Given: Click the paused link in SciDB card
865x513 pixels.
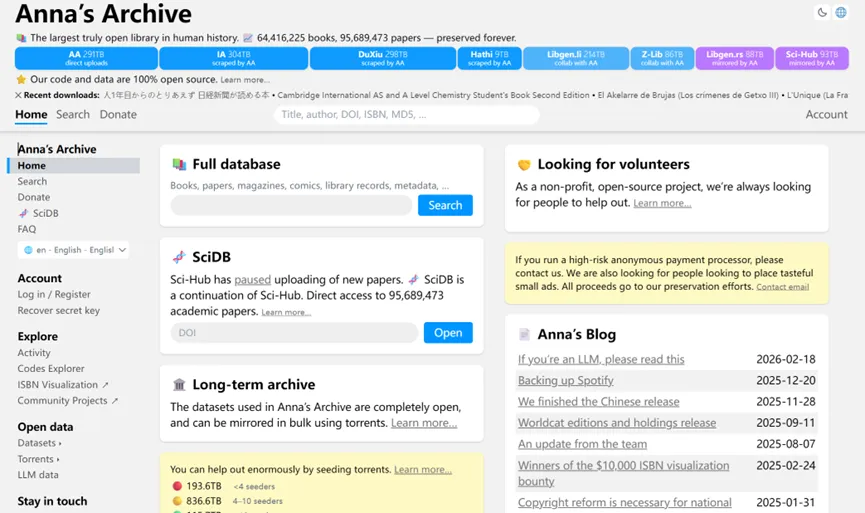Looking at the screenshot, I should [x=253, y=280].
